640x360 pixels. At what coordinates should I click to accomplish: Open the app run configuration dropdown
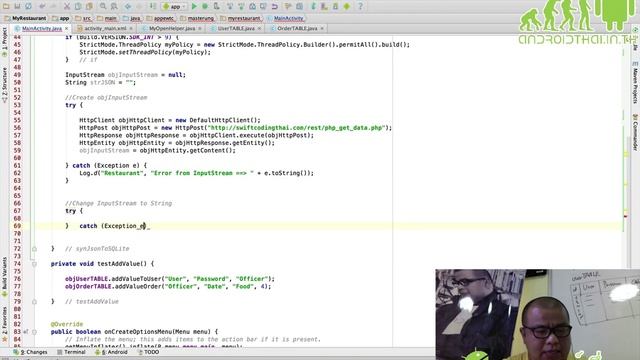pyautogui.click(x=174, y=7)
